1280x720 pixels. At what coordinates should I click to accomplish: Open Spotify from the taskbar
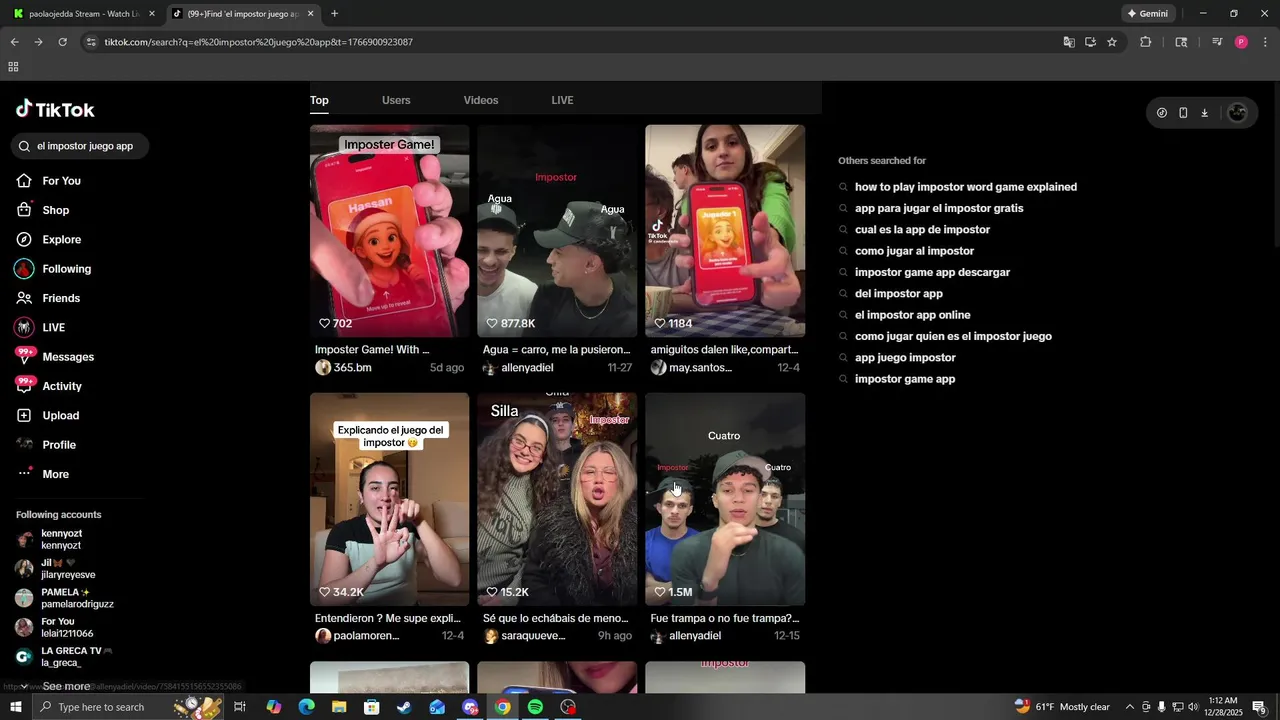[x=535, y=707]
